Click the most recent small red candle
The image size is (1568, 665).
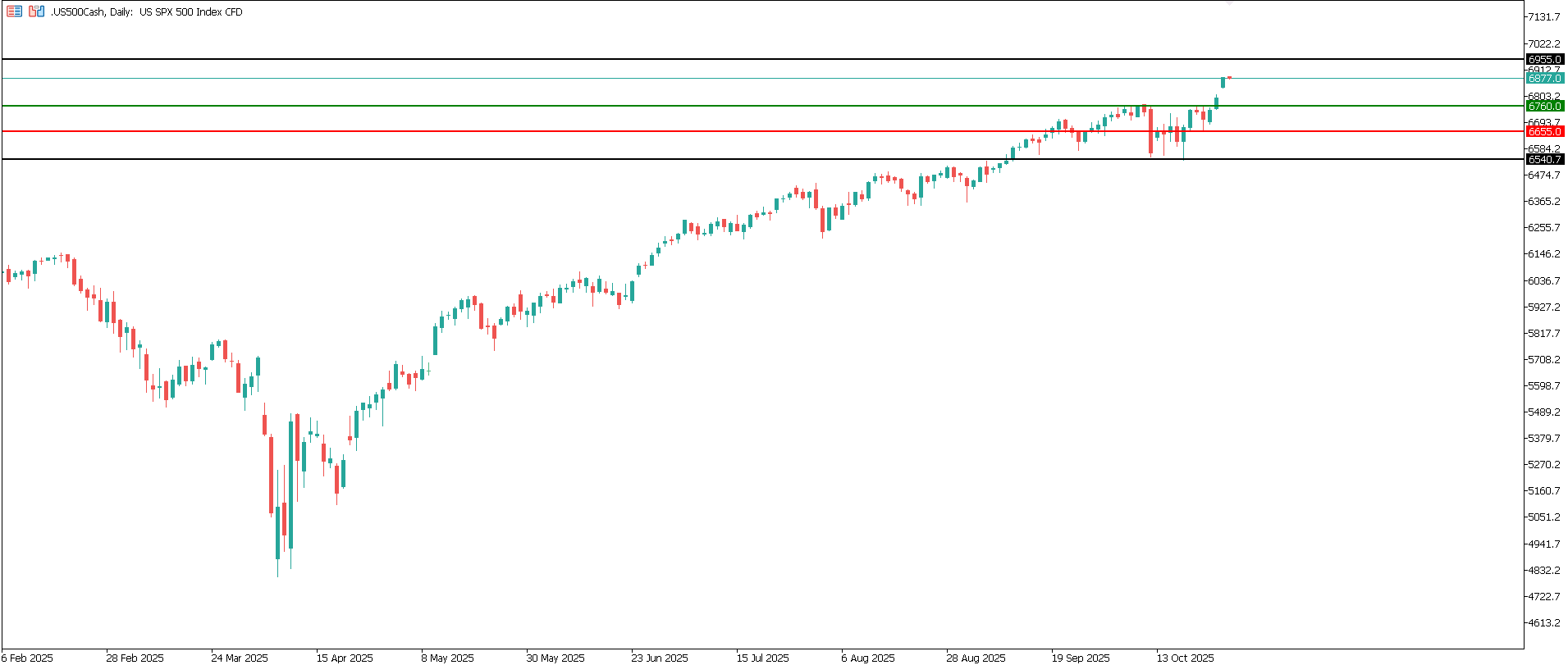[1229, 77]
